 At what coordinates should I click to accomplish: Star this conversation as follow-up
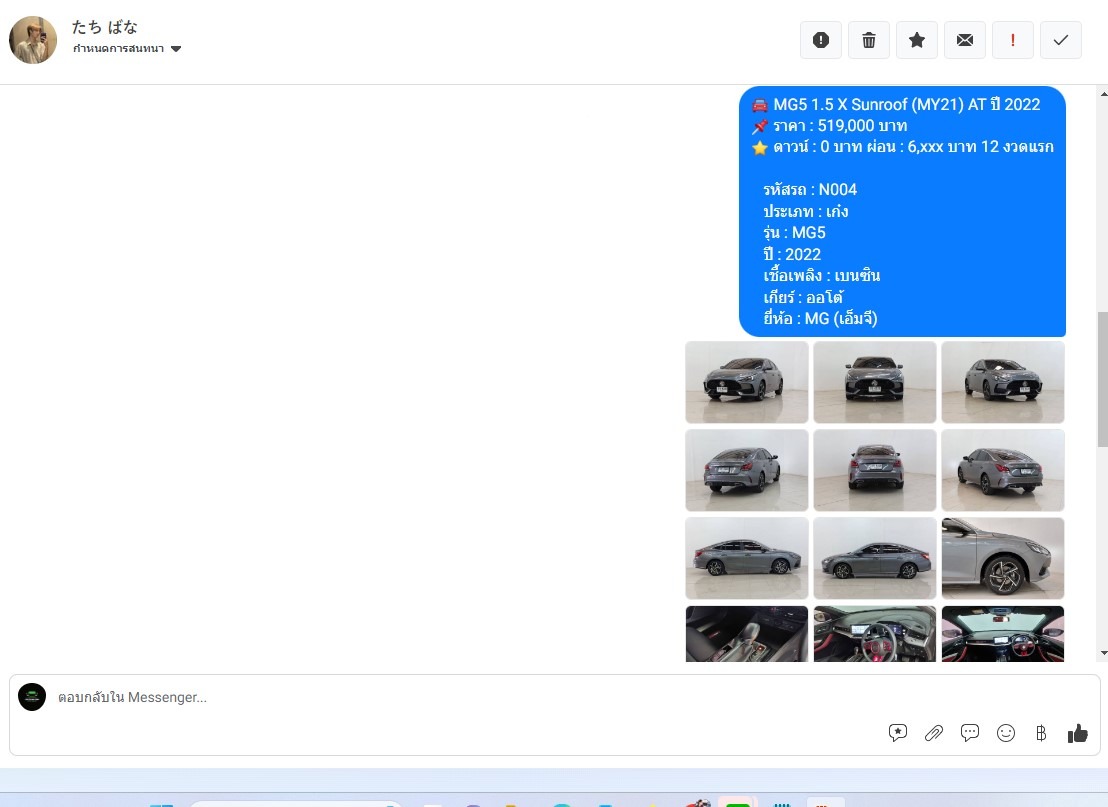(x=917, y=40)
